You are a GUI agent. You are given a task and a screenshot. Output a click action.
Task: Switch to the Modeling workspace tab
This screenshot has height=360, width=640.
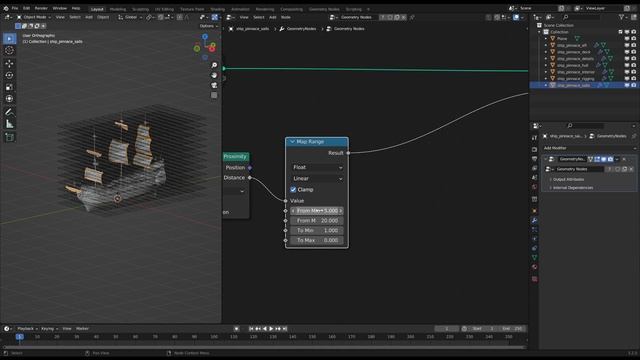118,9
